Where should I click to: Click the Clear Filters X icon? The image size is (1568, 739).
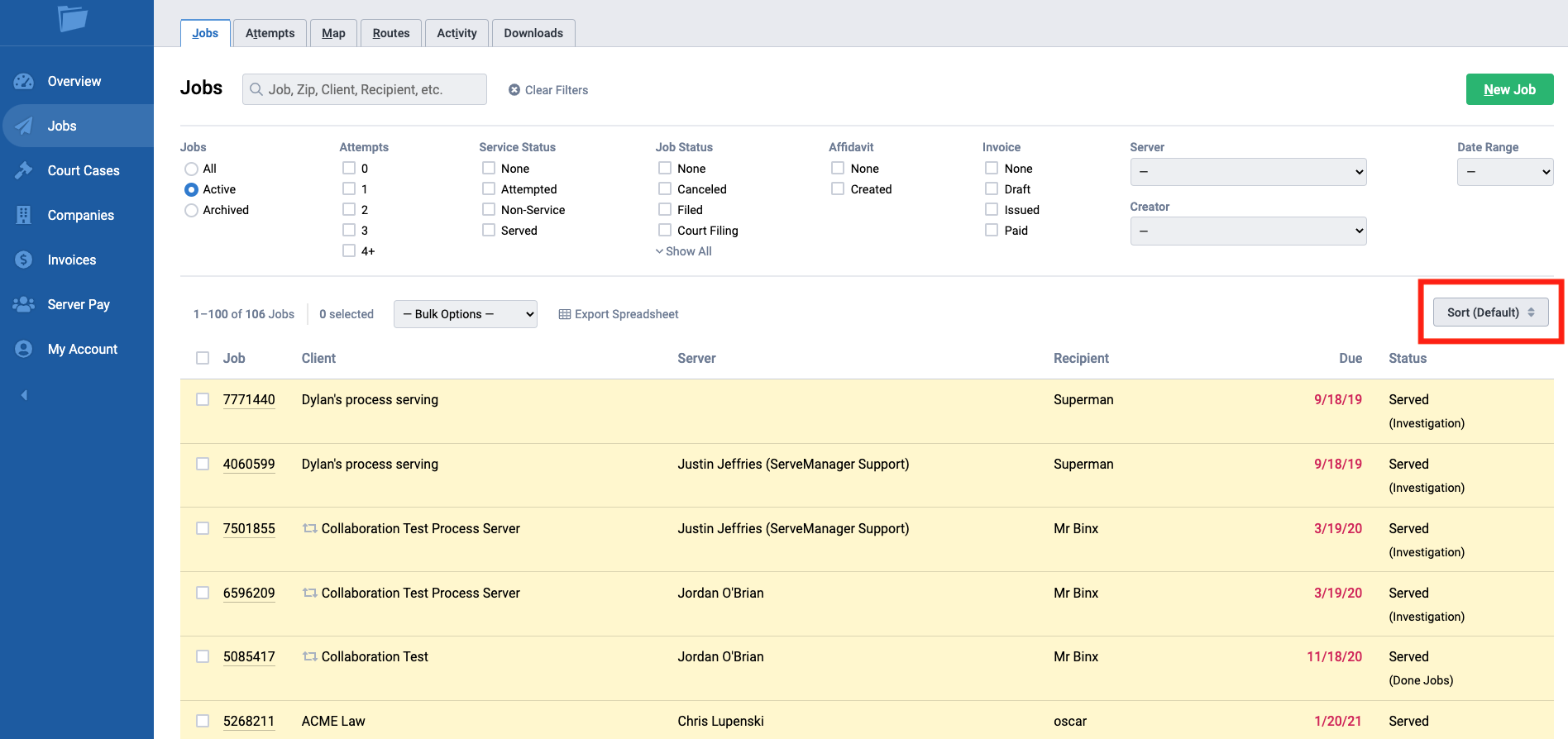point(514,90)
